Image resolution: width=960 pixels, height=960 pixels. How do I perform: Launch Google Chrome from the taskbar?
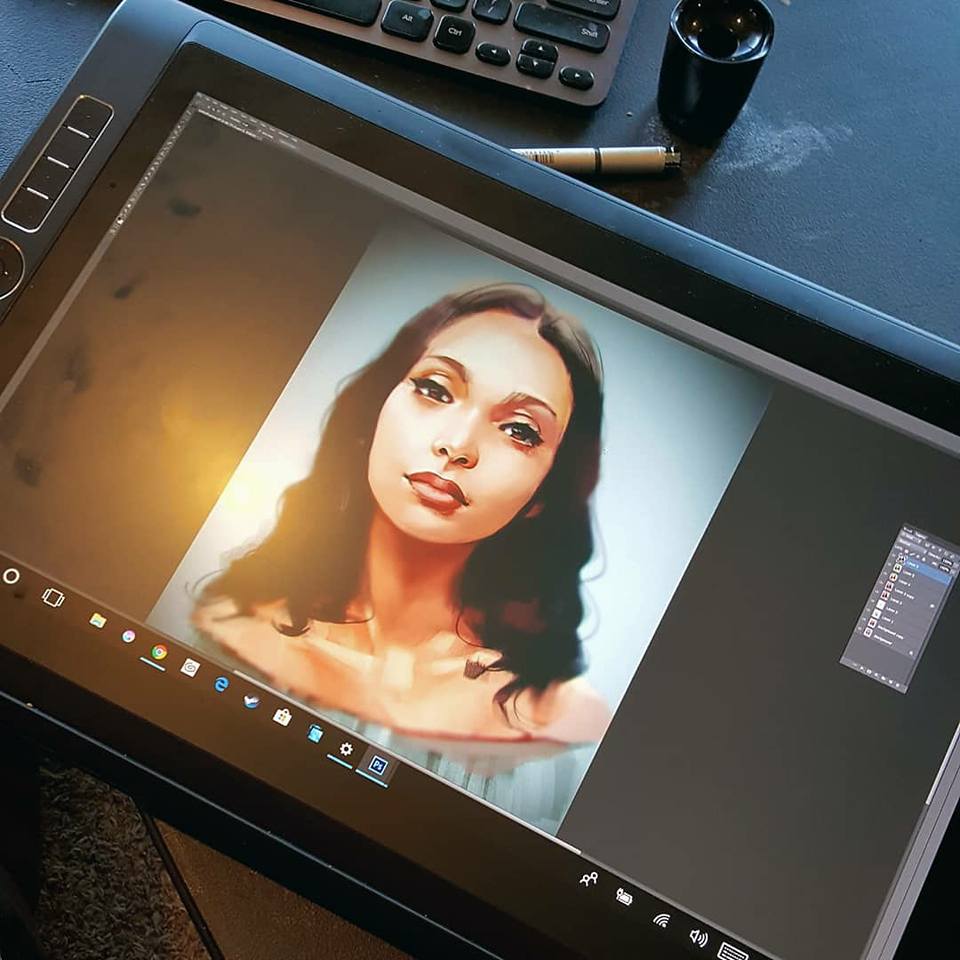(159, 652)
